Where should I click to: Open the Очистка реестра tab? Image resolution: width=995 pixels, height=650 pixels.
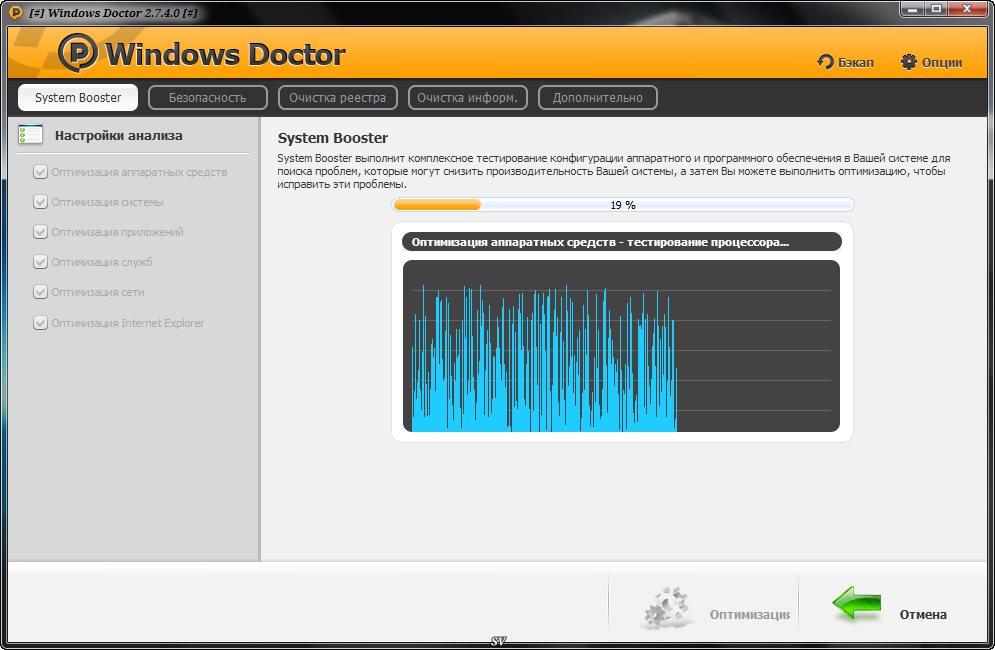pos(338,98)
